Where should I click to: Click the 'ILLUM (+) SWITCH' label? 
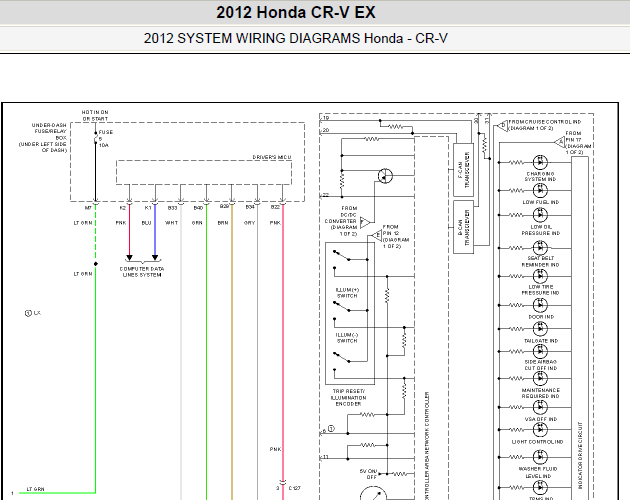pos(347,293)
